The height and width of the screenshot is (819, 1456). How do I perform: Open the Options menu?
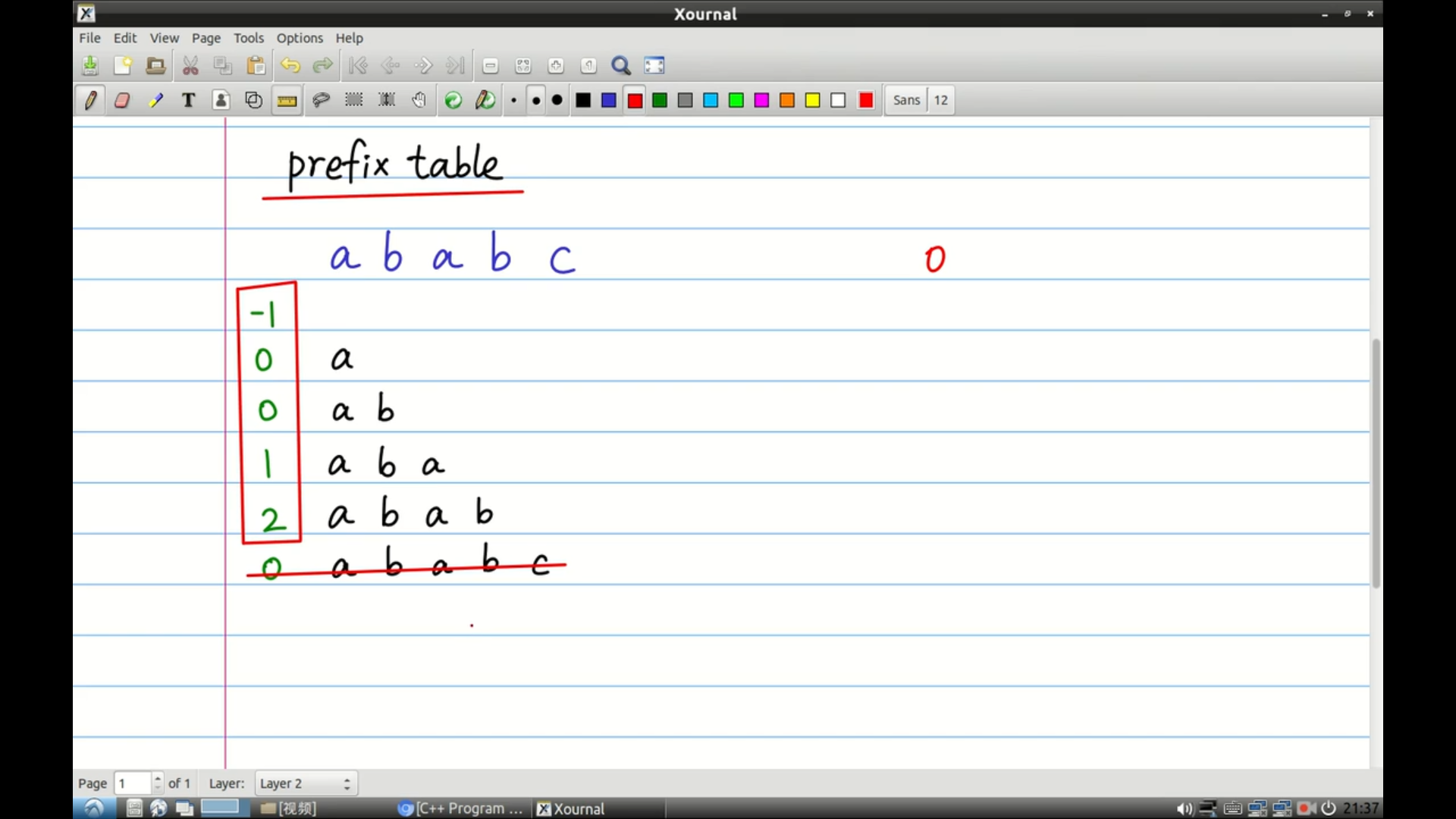pyautogui.click(x=299, y=38)
